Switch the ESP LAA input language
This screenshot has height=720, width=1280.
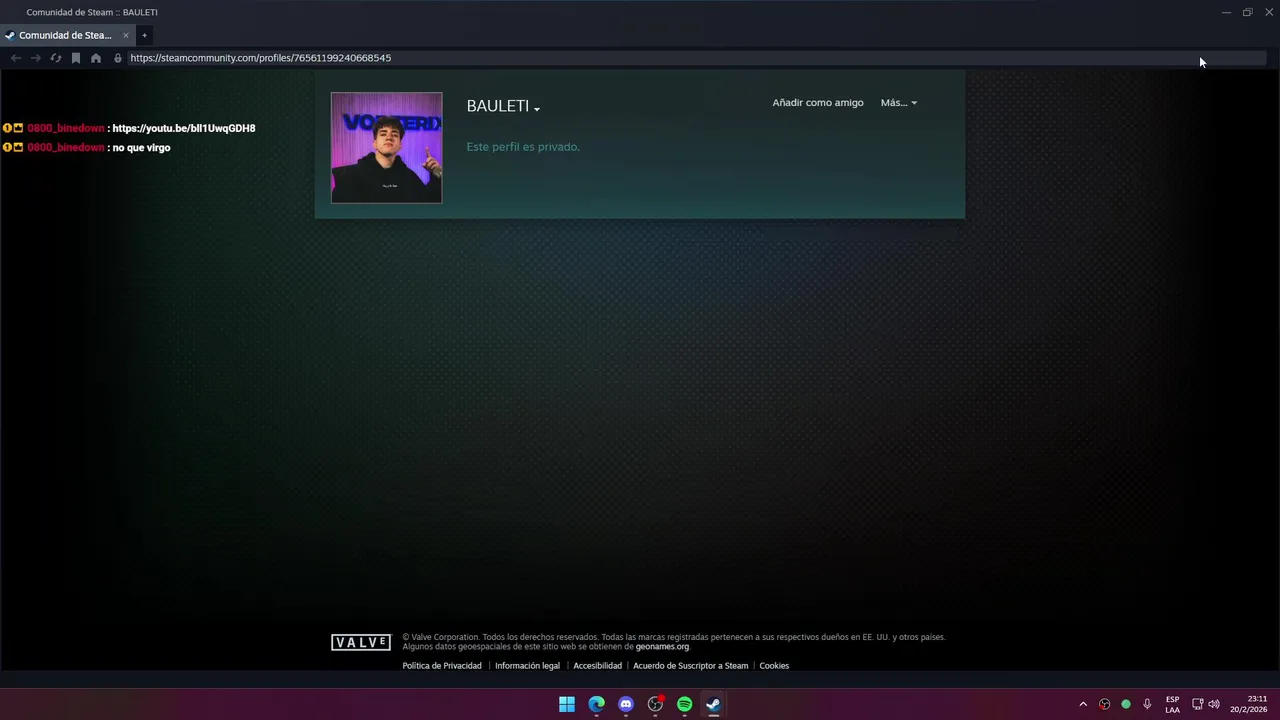coord(1172,704)
